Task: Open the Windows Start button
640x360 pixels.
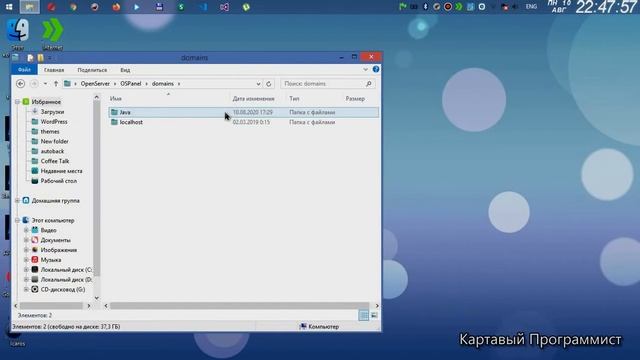Action: (x=9, y=7)
